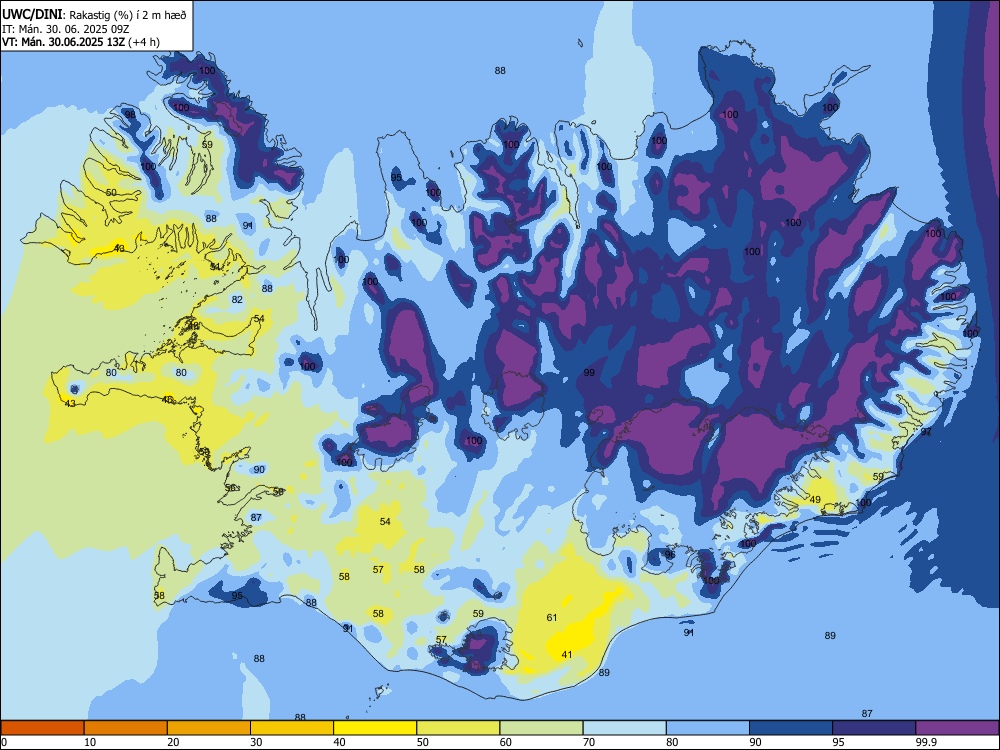Click the dark orange 0–10 legend swatch
The height and width of the screenshot is (750, 1000).
pos(42,728)
